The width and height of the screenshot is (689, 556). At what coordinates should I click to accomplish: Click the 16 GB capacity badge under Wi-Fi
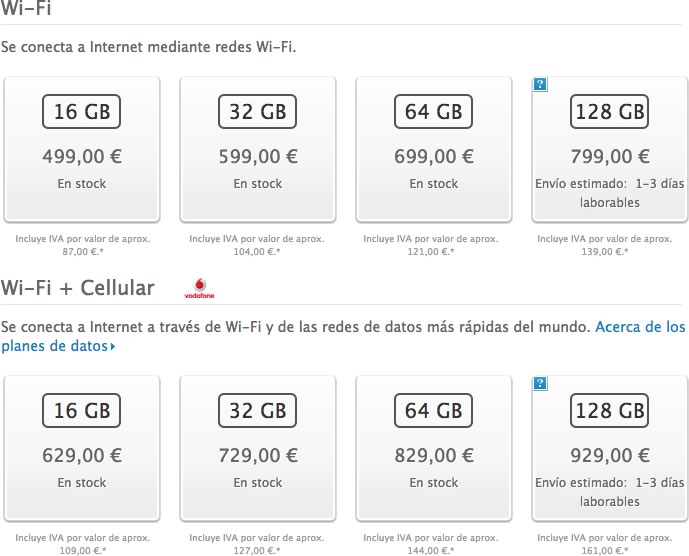81,112
